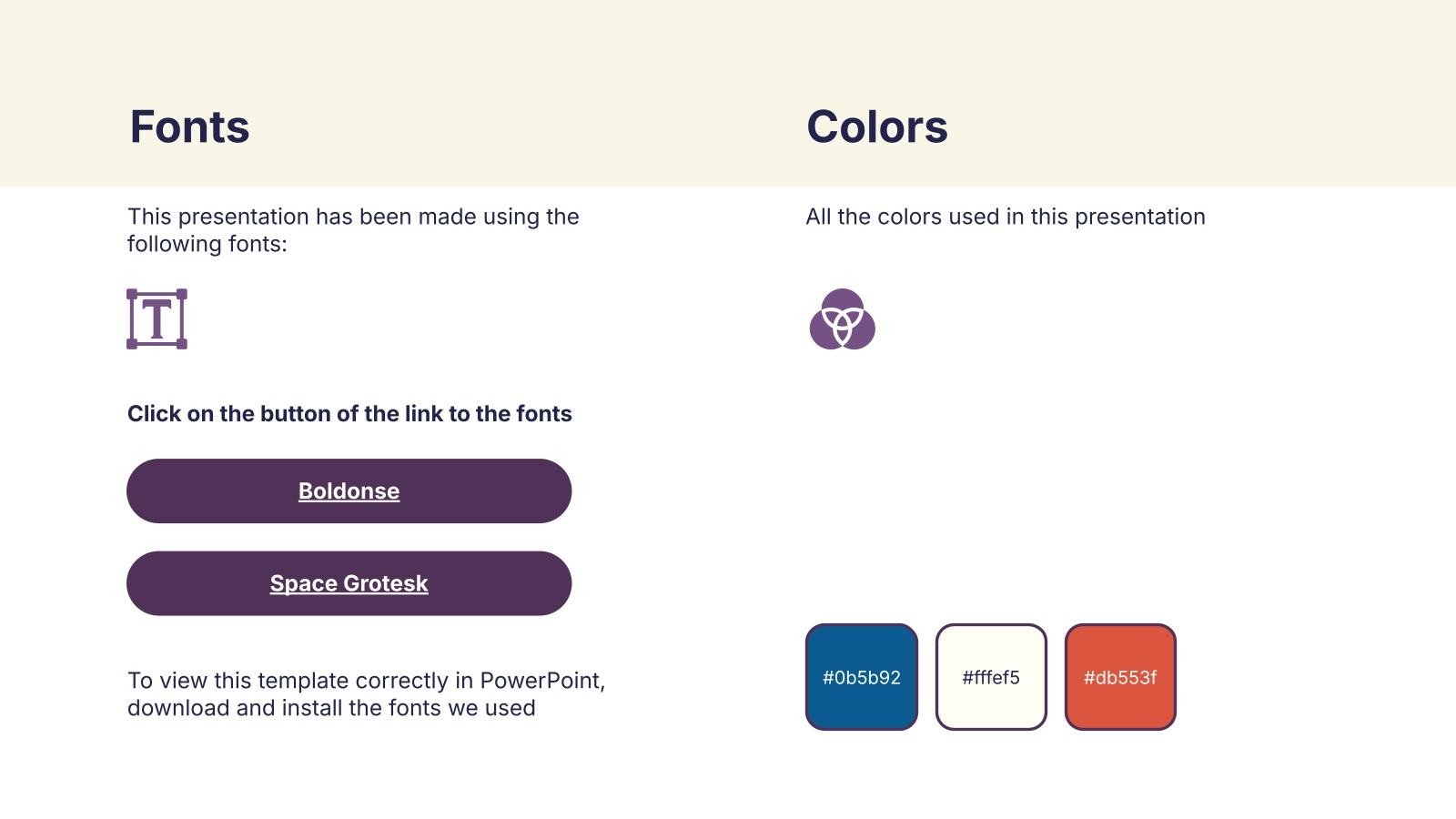This screenshot has height=819, width=1456.
Task: Click the "Colors" heading
Action: (x=876, y=126)
